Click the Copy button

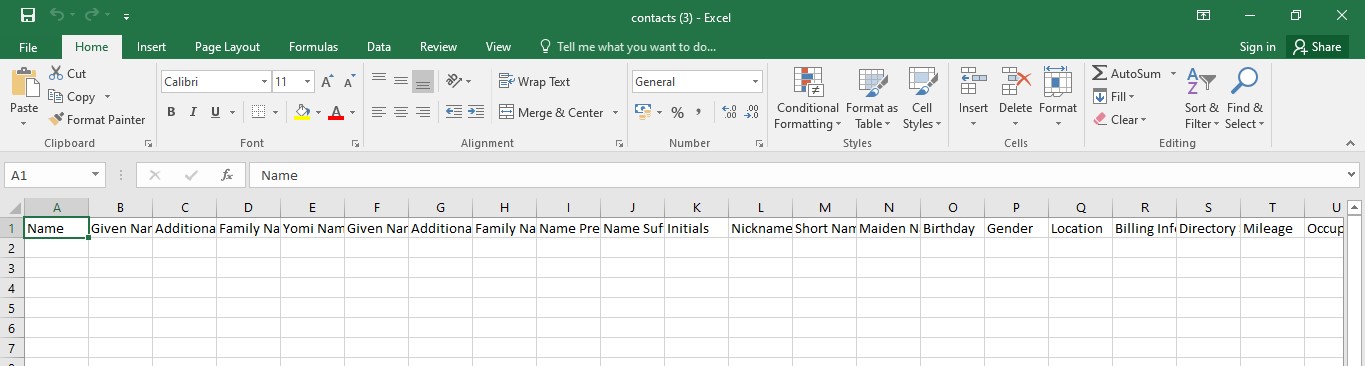73,97
